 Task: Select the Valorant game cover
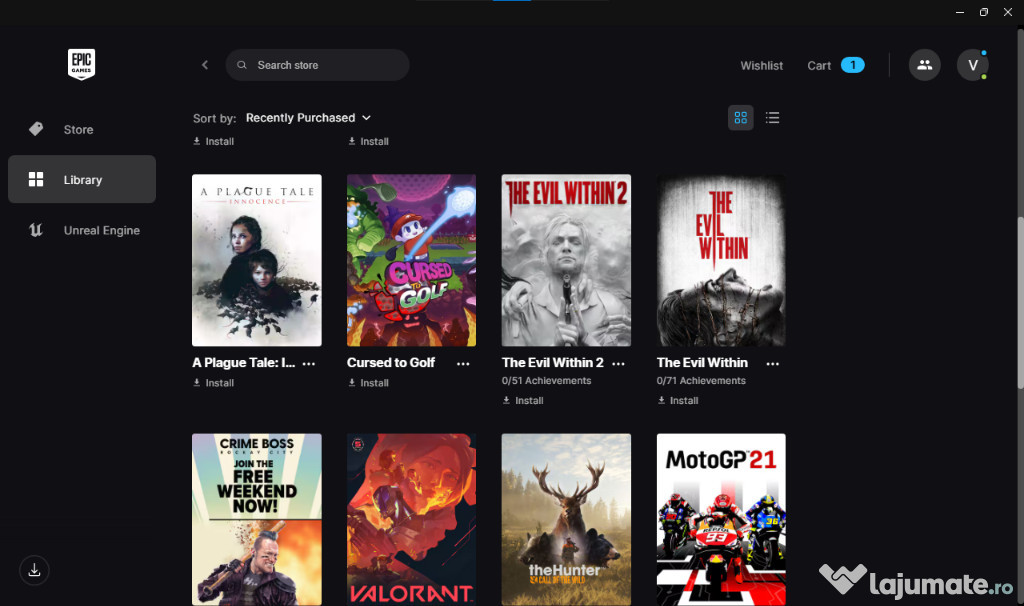point(411,520)
